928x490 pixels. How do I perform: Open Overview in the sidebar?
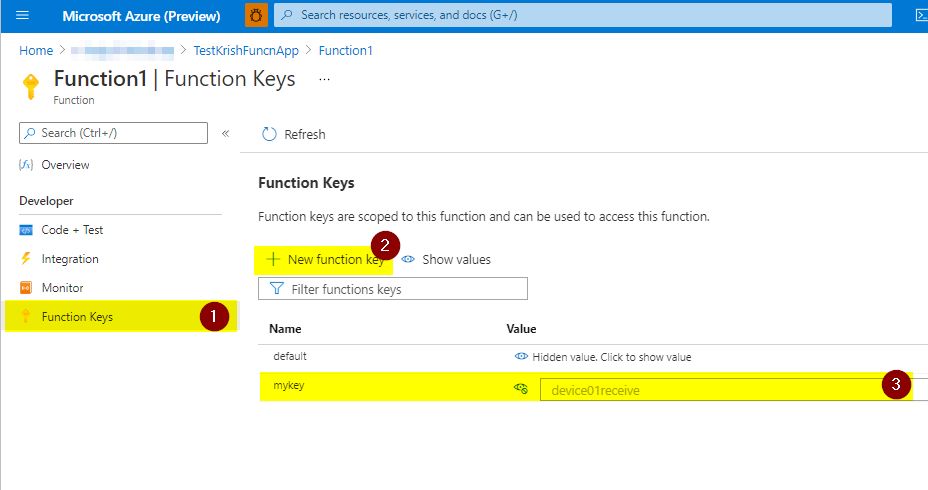(x=65, y=165)
